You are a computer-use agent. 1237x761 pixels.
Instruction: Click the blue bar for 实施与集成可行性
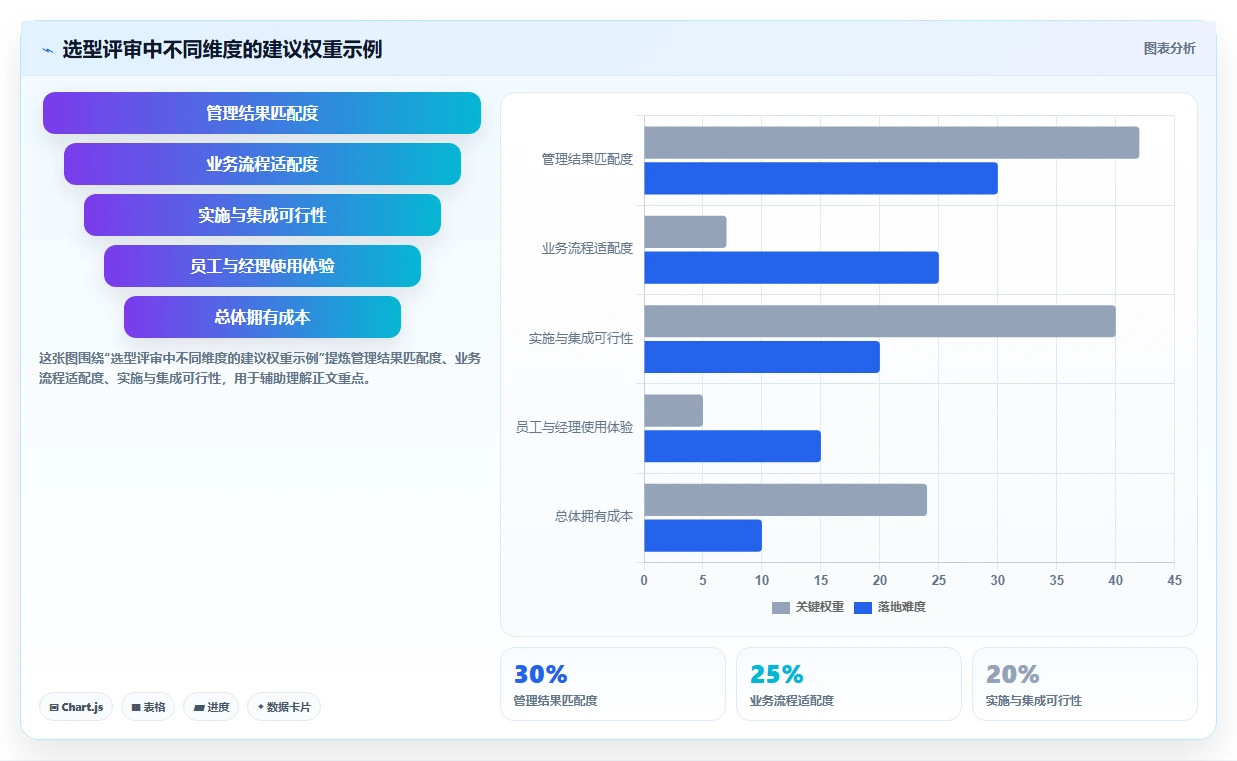[762, 357]
